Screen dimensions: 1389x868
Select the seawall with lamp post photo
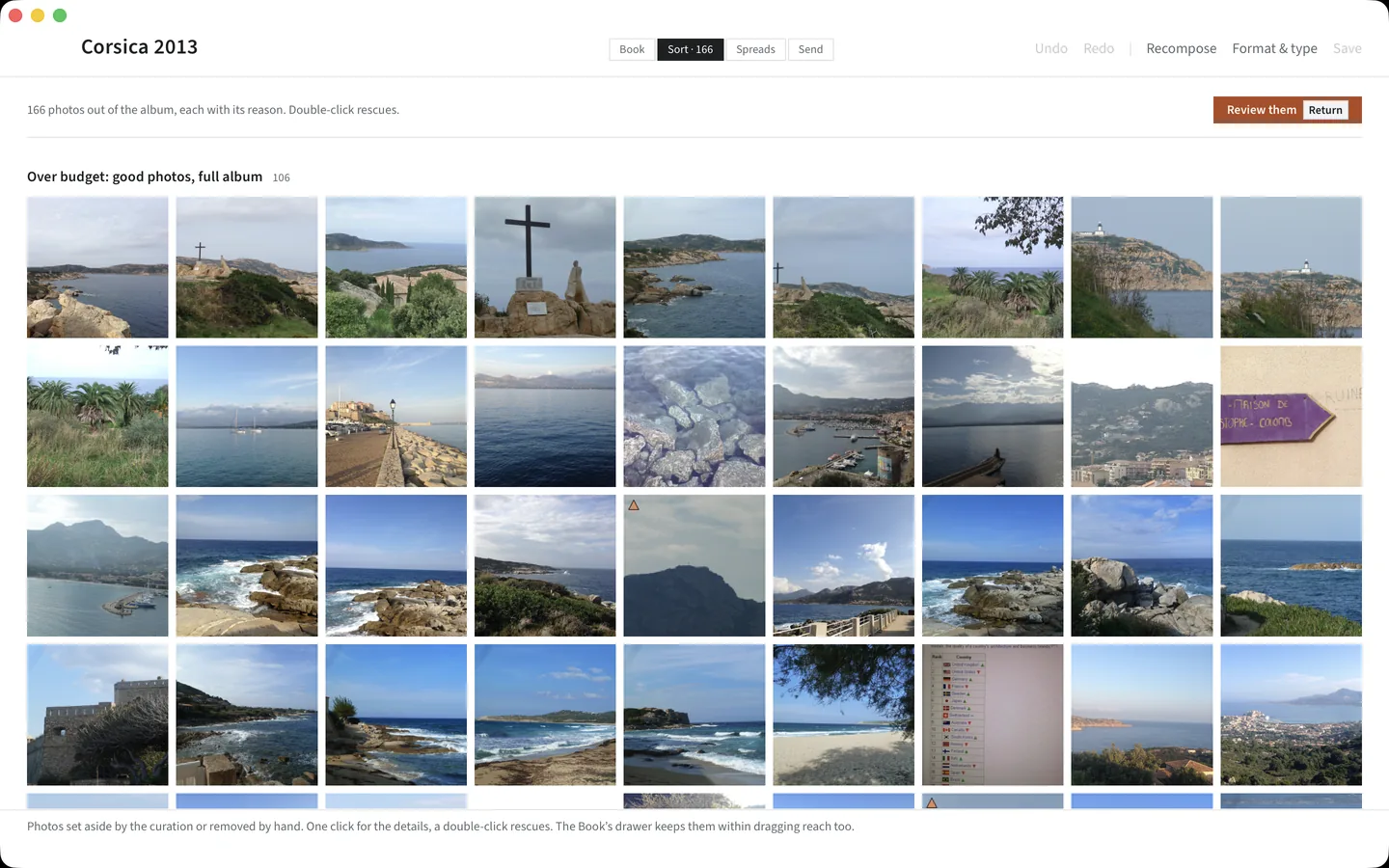(x=395, y=417)
